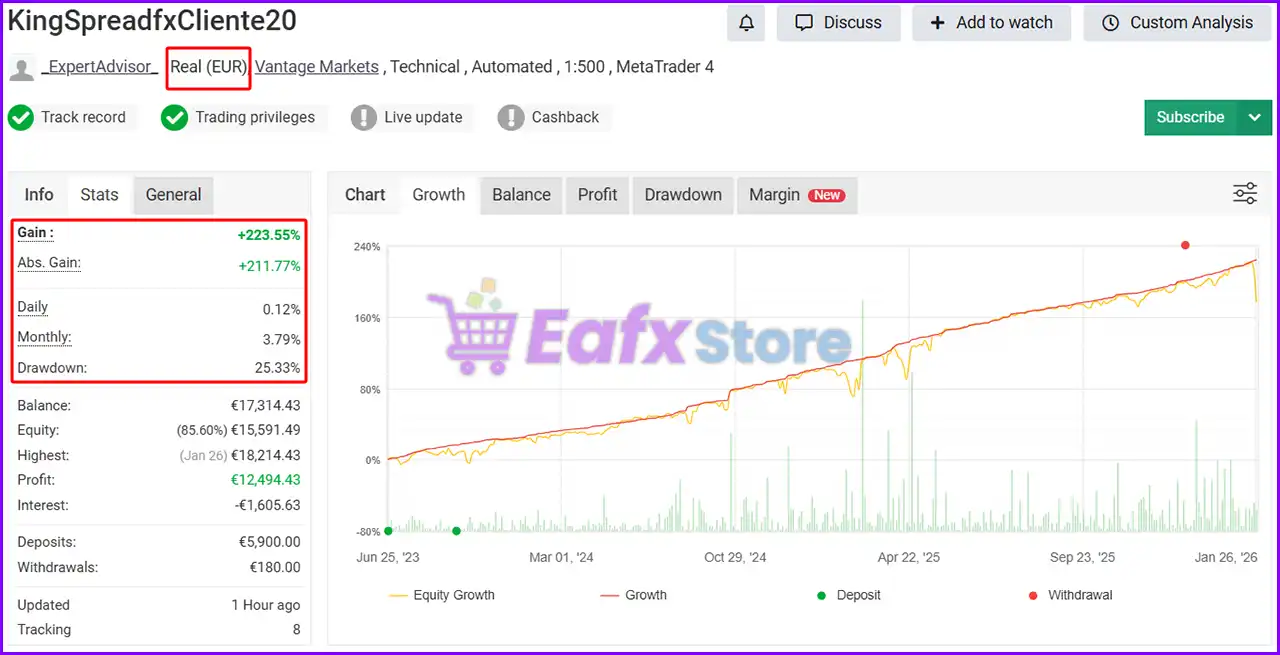
Task: Click the Live update warning icon
Action: tap(364, 117)
